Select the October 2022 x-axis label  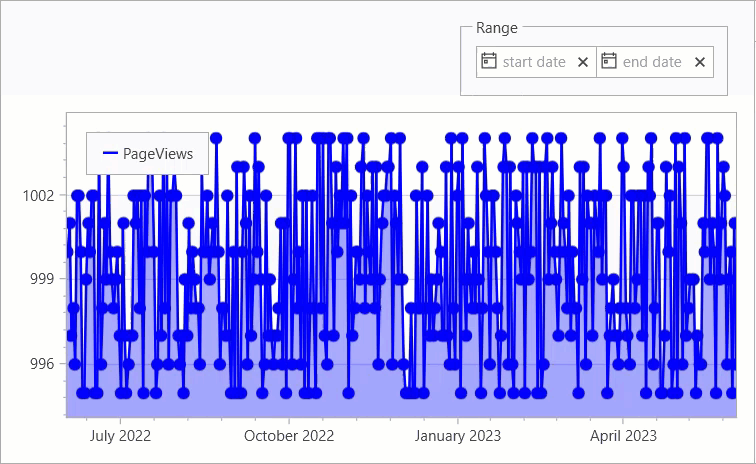(289, 436)
